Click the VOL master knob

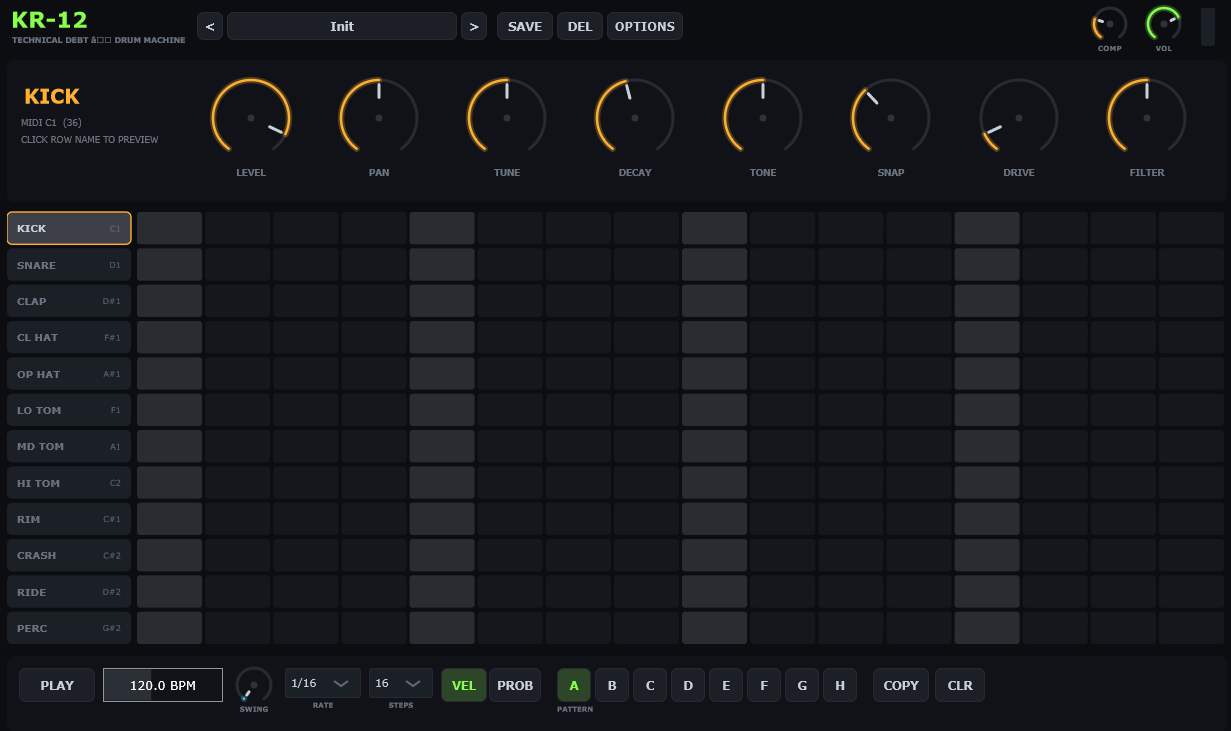point(1164,24)
